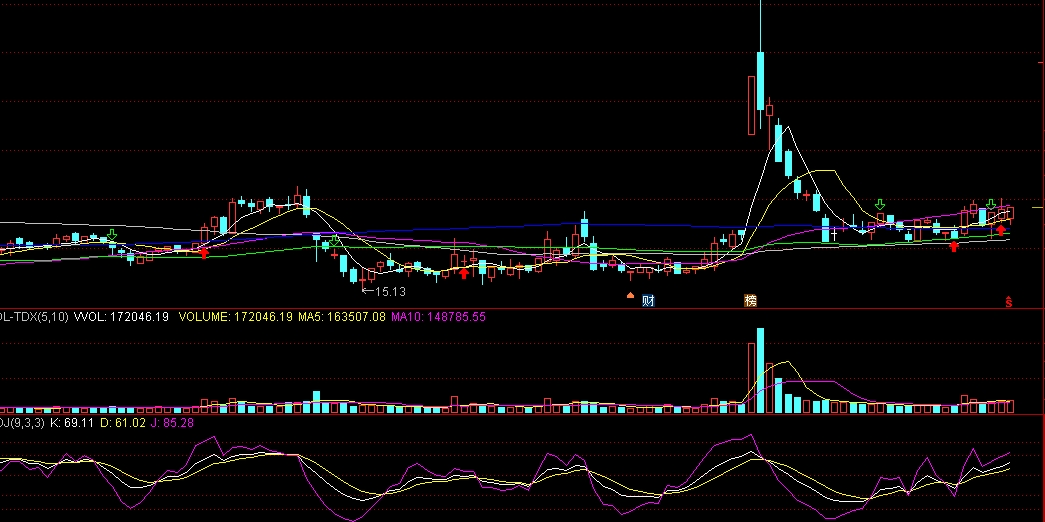
Task: Open the orange 榜 ranking marker
Action: tap(750, 301)
